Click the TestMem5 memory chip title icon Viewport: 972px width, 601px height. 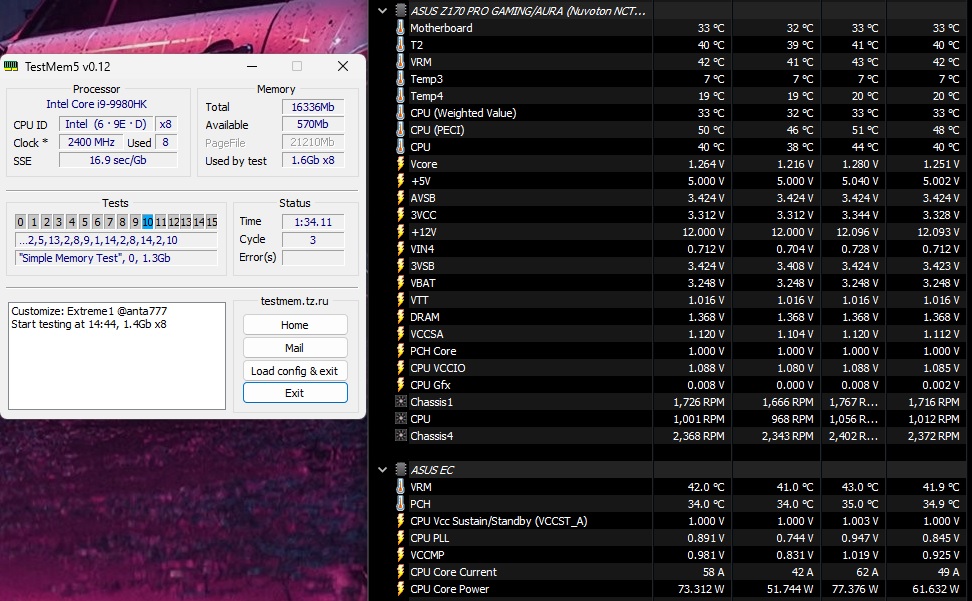[x=11, y=67]
